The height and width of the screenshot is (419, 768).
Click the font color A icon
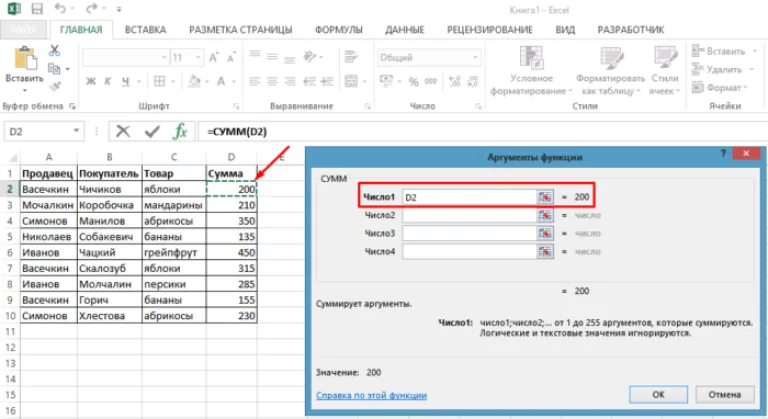pyautogui.click(x=221, y=81)
